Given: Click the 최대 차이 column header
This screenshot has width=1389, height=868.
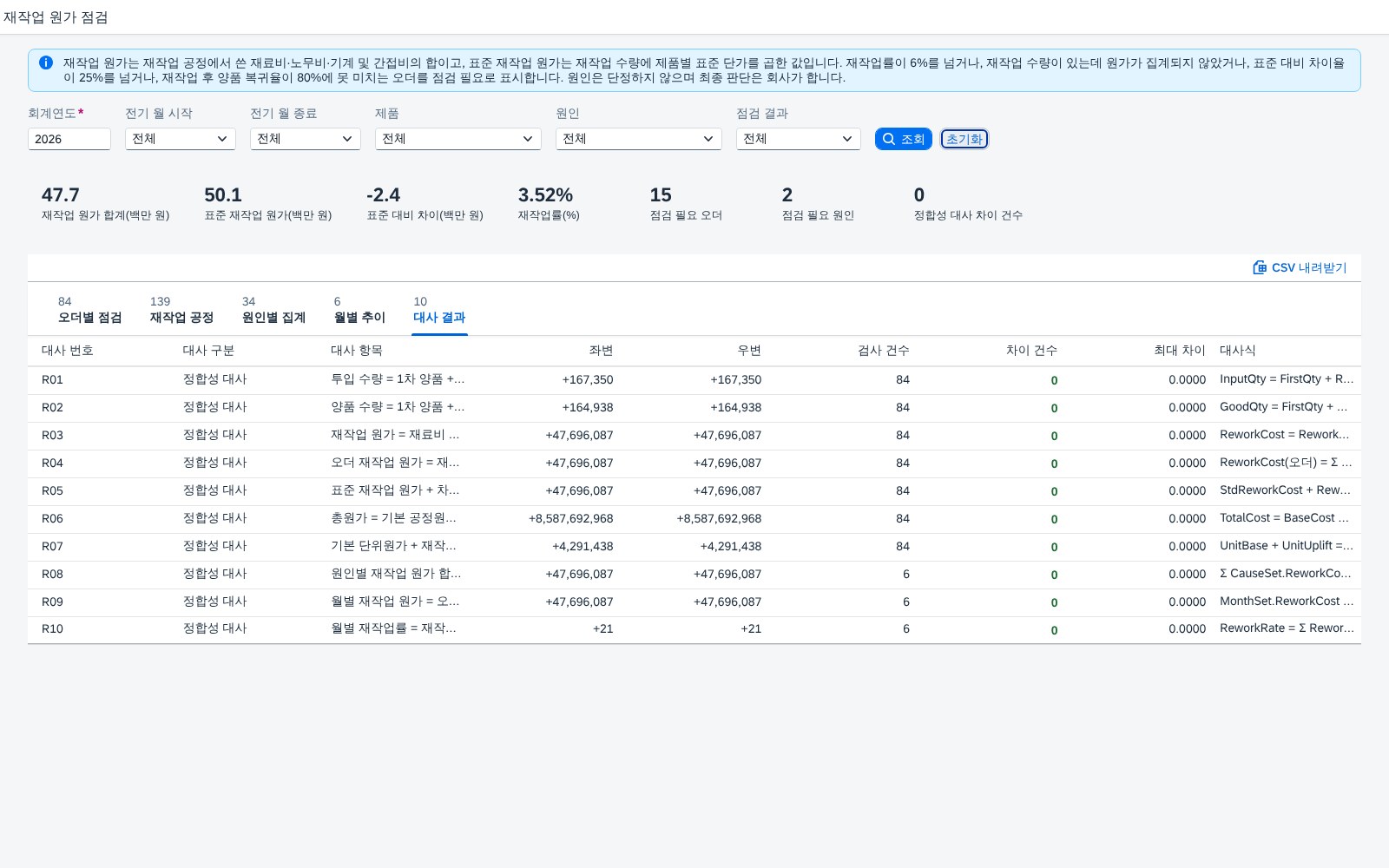Looking at the screenshot, I should coord(1180,351).
